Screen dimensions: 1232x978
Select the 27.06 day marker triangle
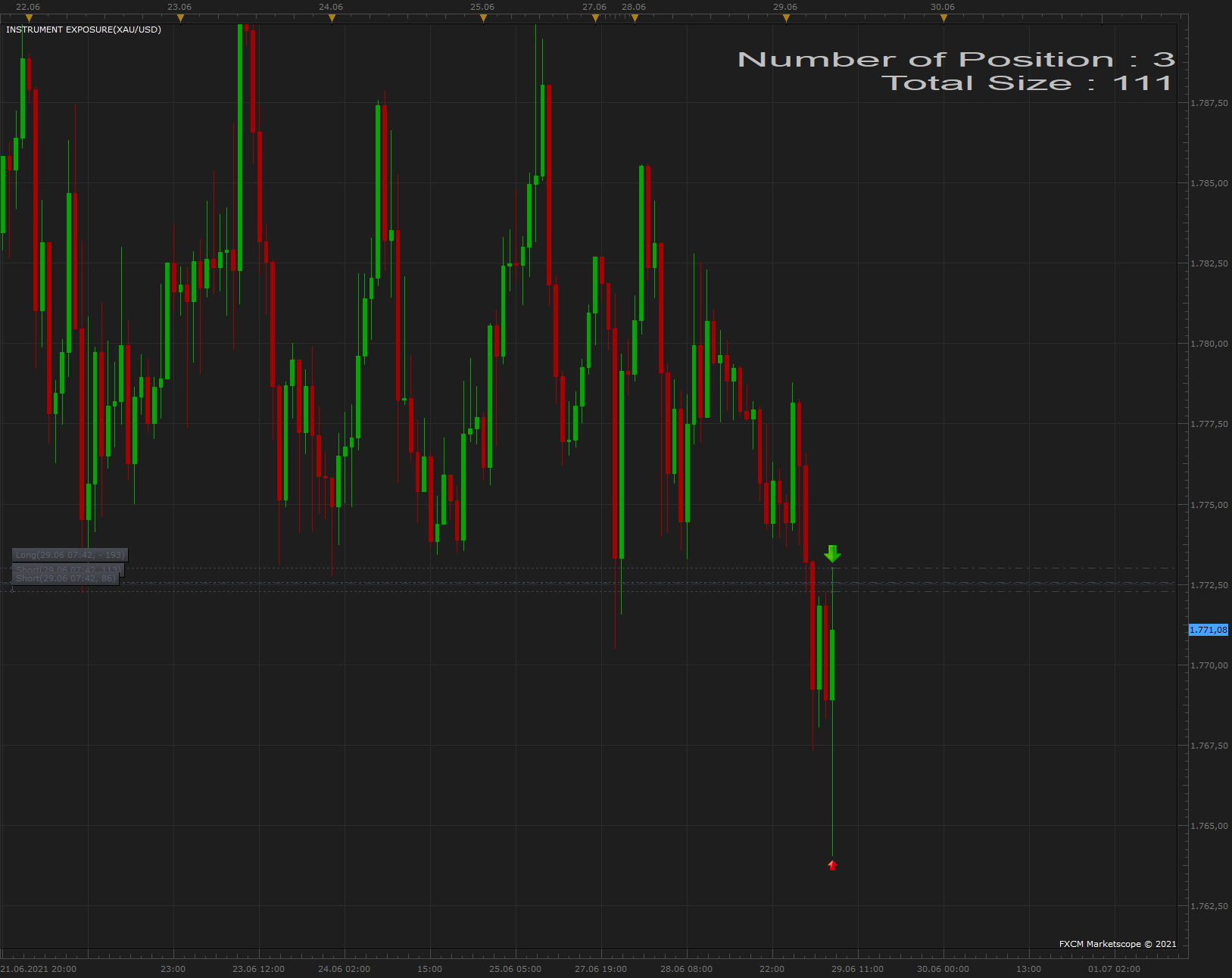point(595,18)
